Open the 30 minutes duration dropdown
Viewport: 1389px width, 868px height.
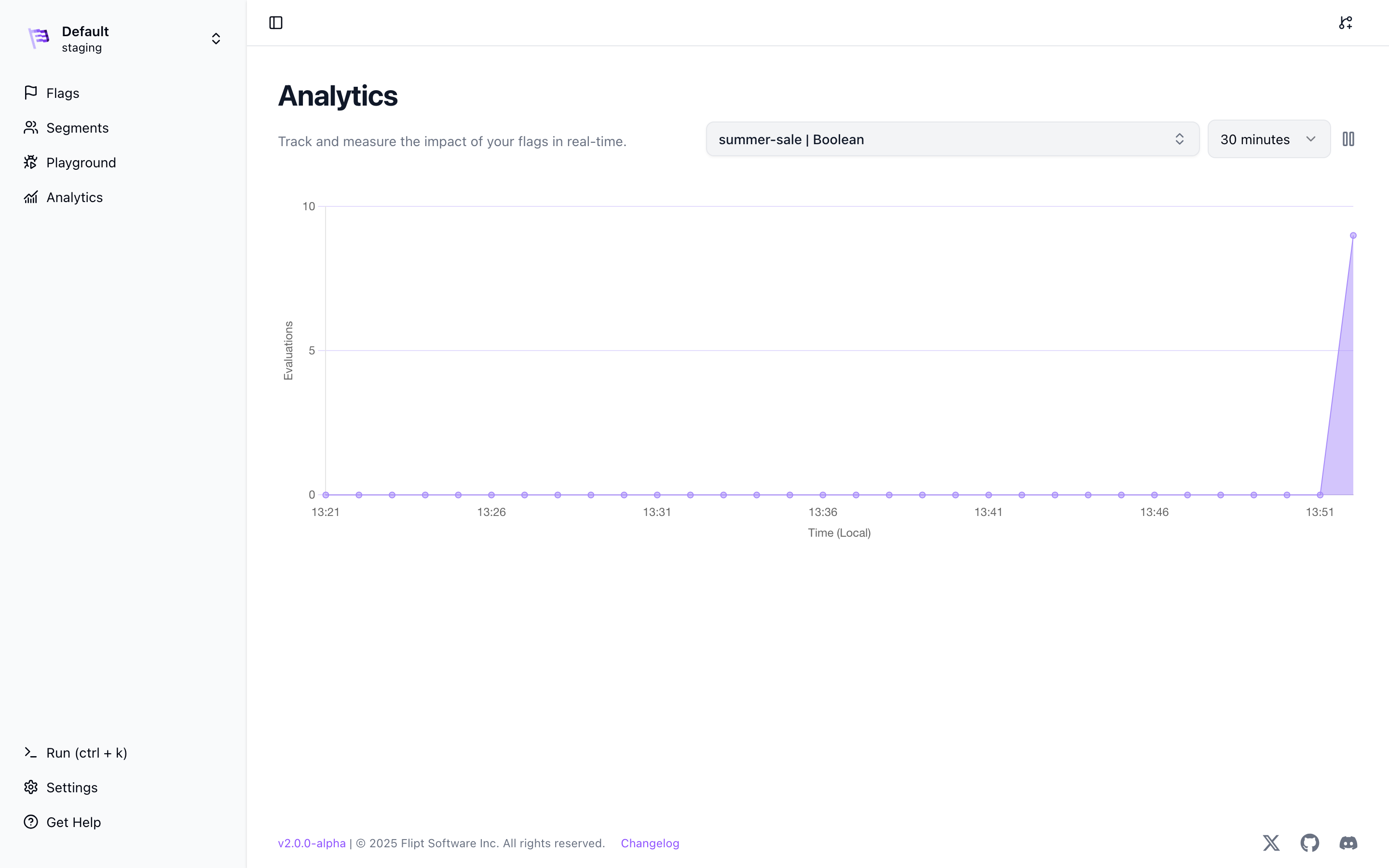coord(1268,139)
